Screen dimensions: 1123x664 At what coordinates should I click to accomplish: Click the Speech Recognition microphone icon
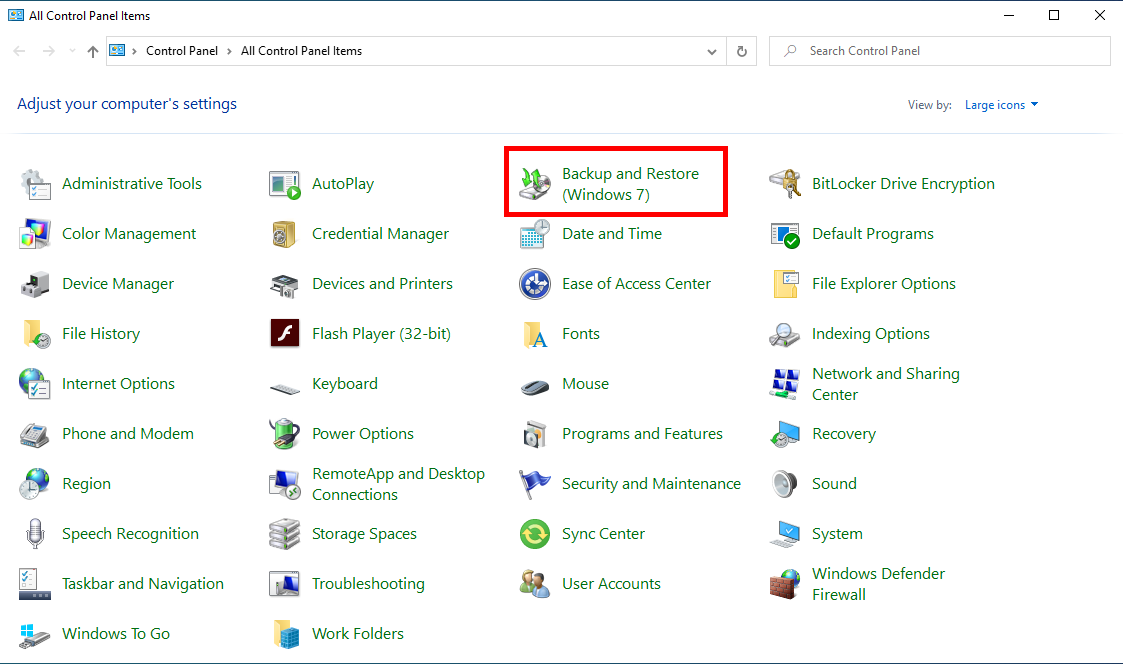point(35,534)
